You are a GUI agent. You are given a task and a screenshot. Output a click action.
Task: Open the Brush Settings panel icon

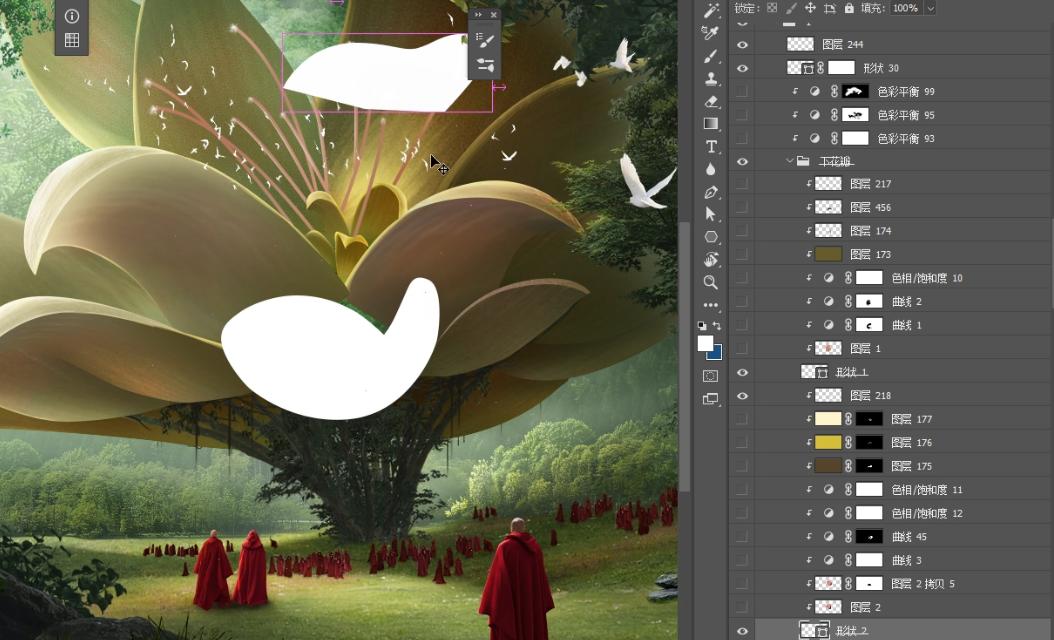click(485, 41)
